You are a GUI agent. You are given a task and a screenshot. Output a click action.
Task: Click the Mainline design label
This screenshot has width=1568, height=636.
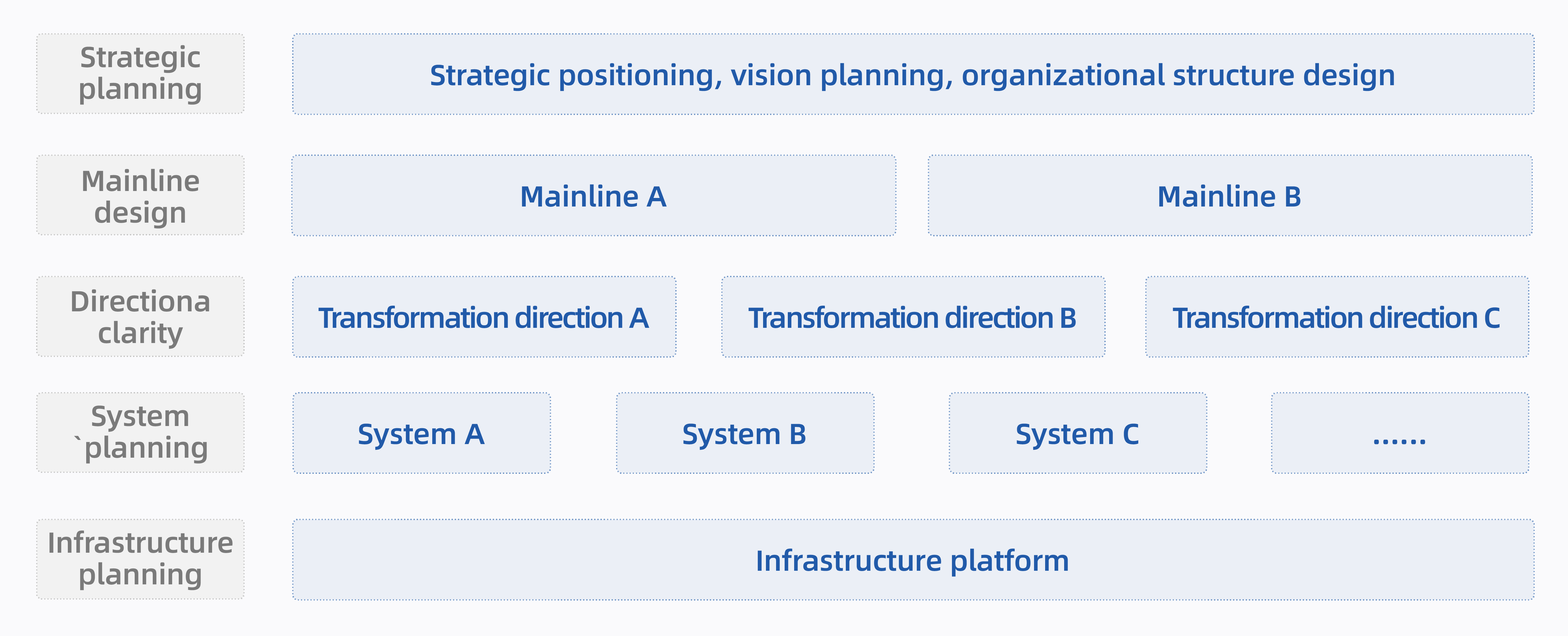click(x=140, y=195)
